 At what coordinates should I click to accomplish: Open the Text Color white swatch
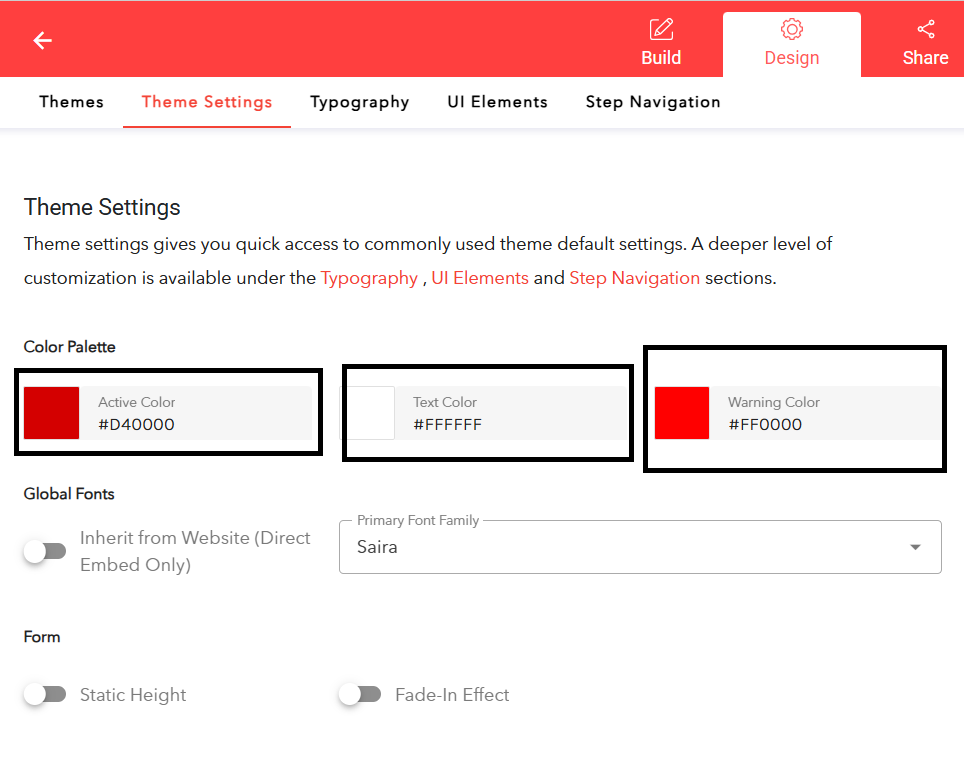[368, 412]
